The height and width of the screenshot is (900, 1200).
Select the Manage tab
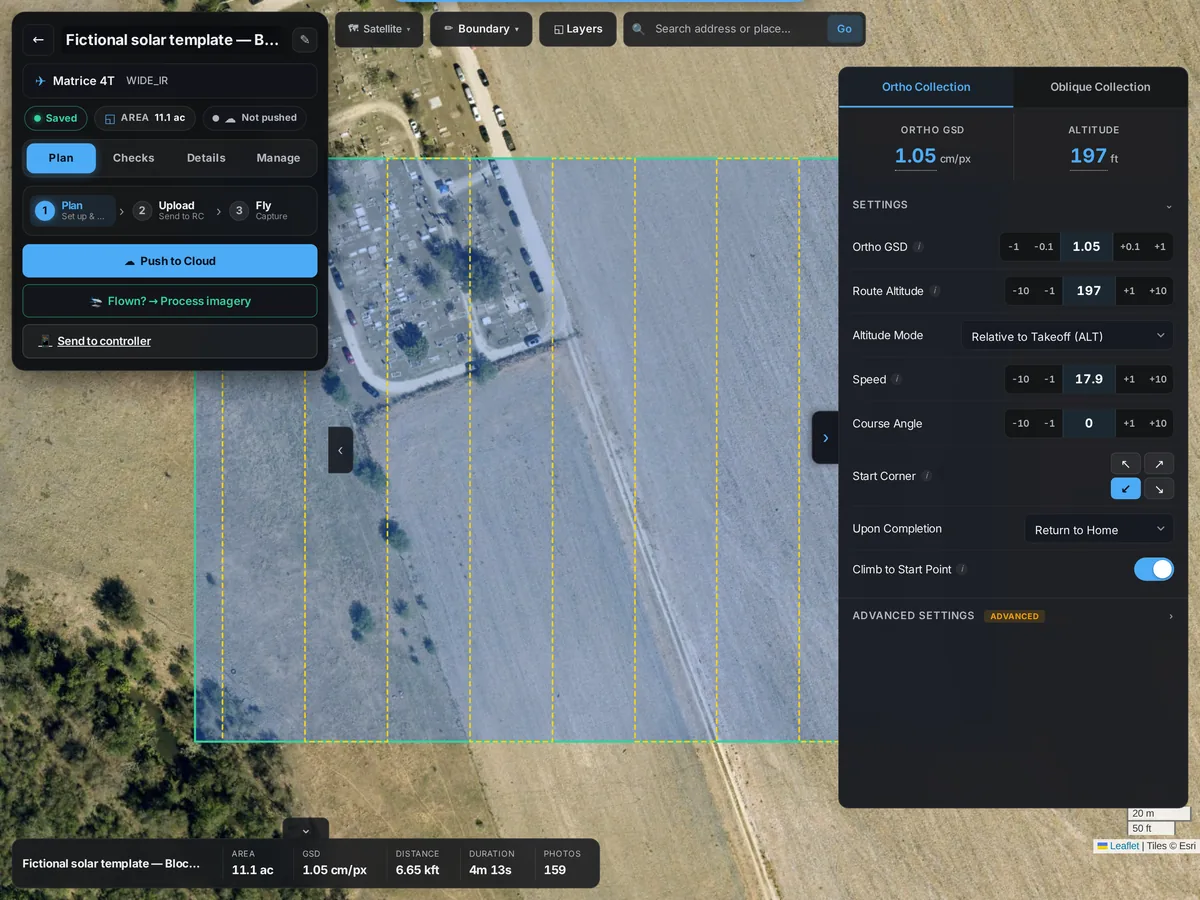click(278, 158)
